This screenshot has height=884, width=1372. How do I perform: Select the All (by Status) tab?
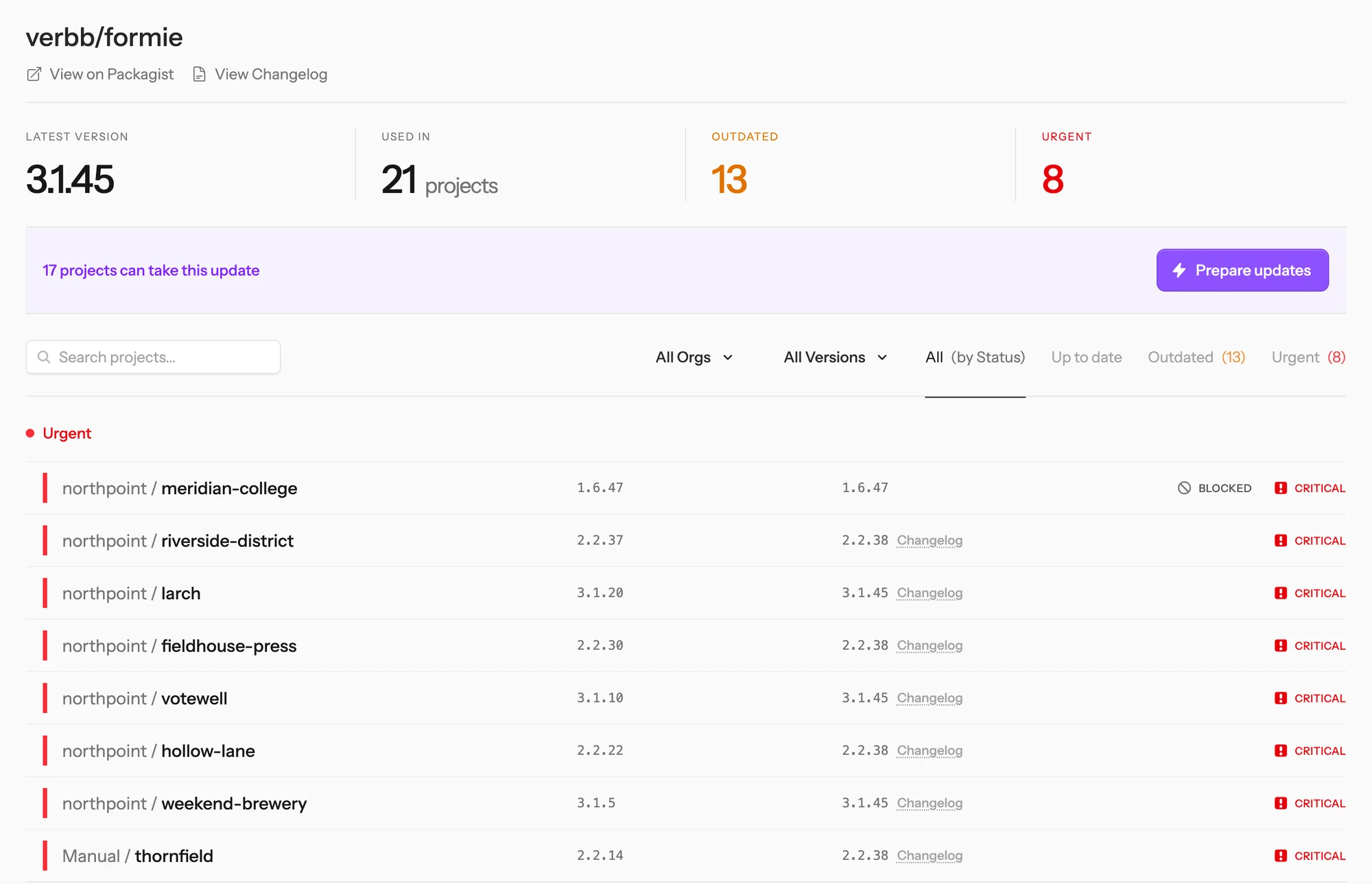coord(975,357)
